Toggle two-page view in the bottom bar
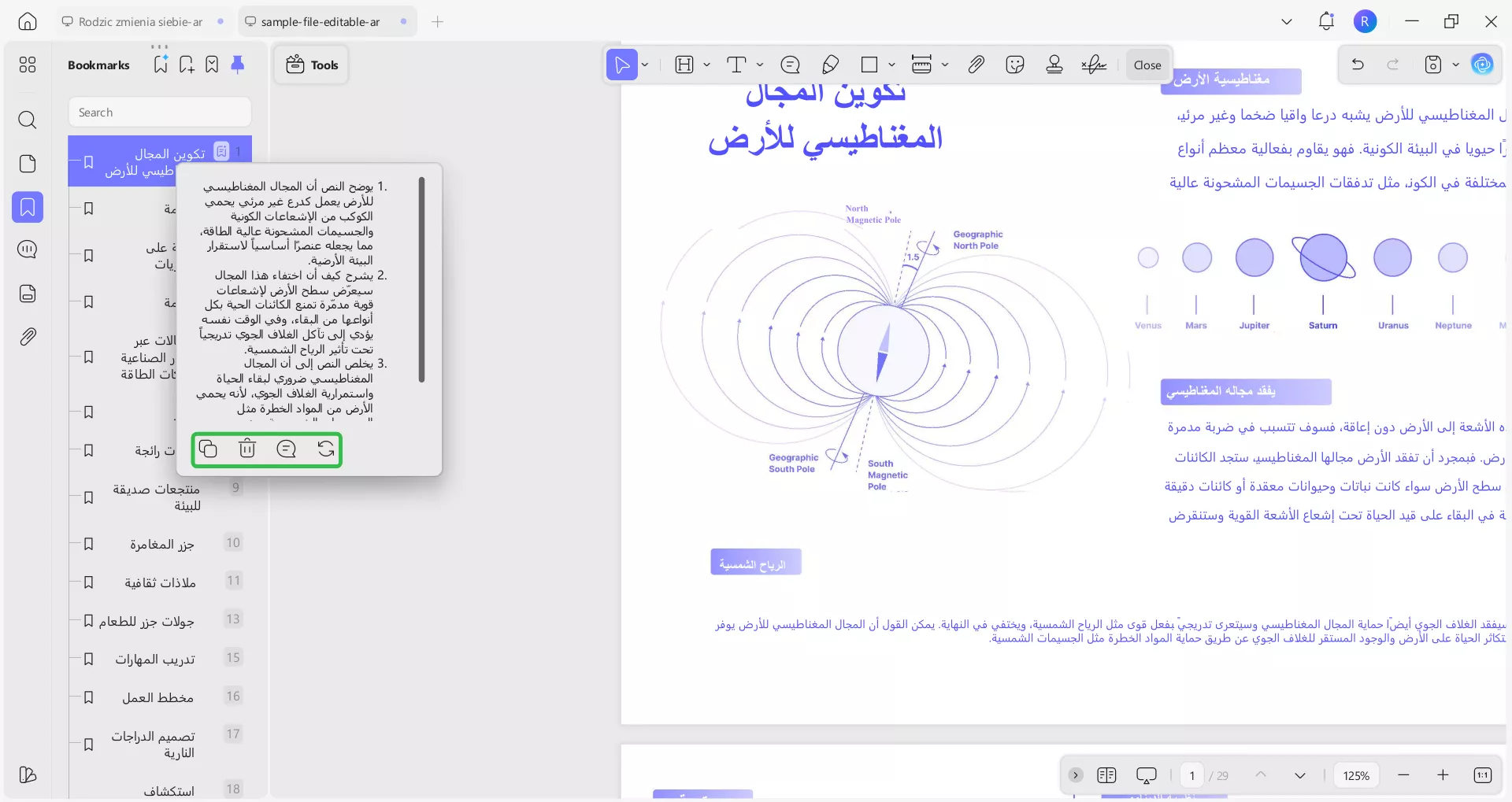This screenshot has width=1512, height=802. click(x=1106, y=775)
